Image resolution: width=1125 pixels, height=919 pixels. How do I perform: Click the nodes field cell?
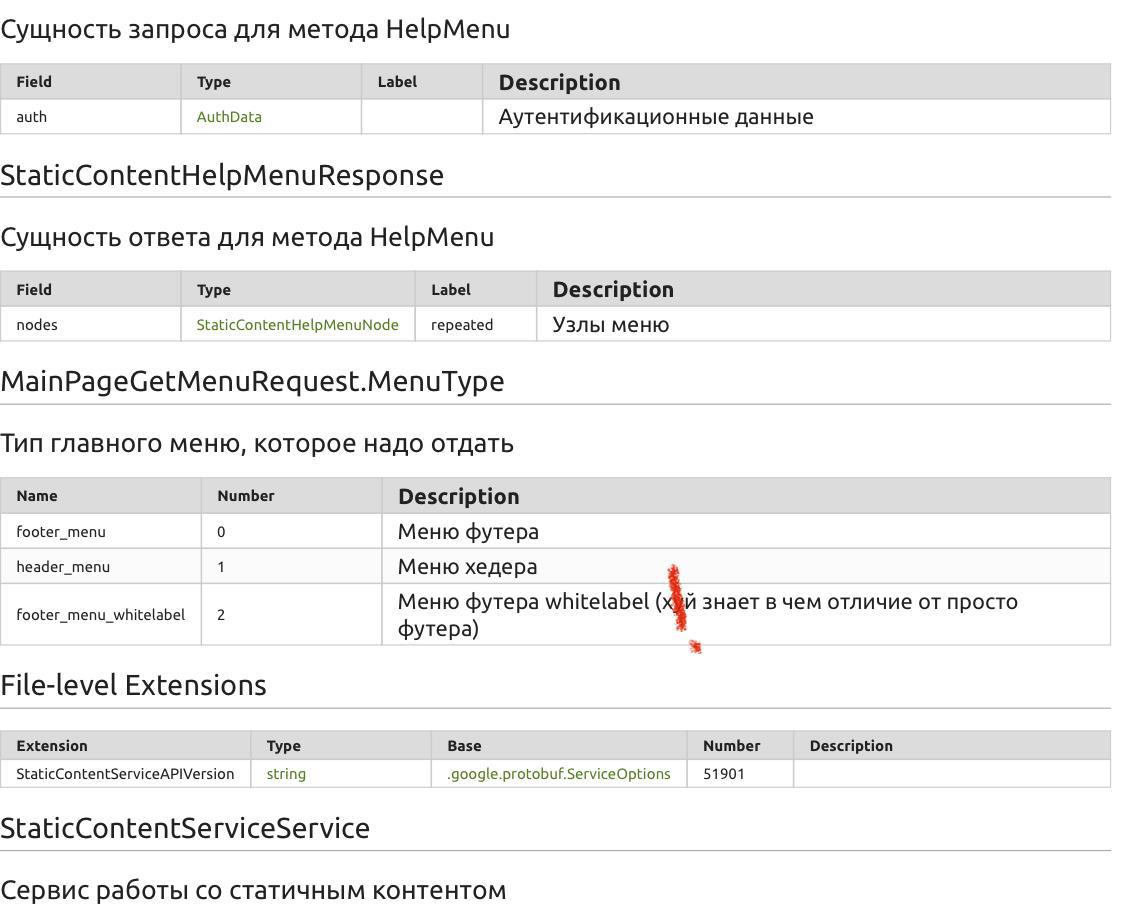[37, 325]
